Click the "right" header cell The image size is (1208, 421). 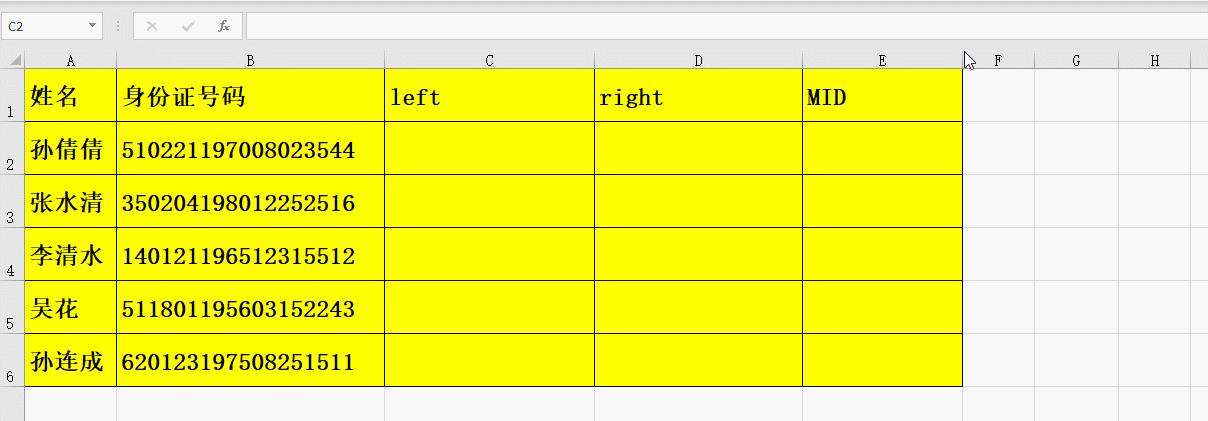click(698, 97)
